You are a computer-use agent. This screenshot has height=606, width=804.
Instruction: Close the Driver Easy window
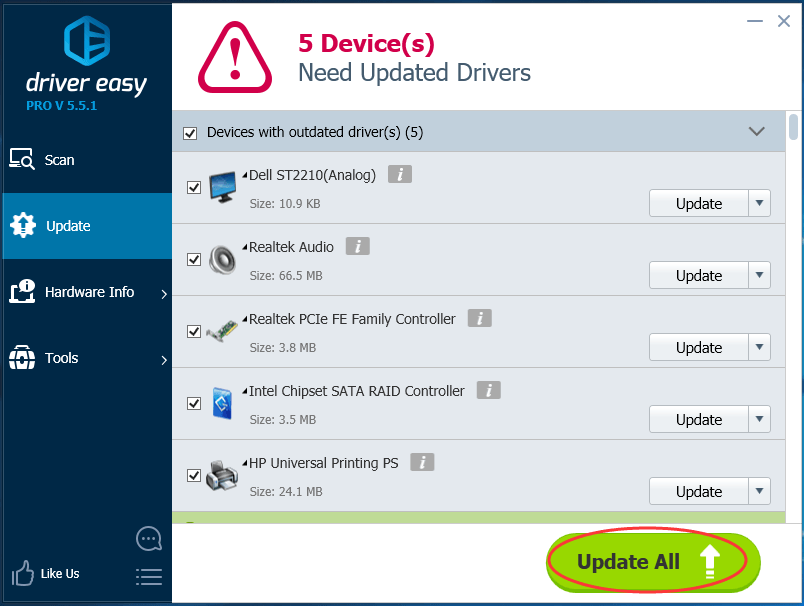pyautogui.click(x=783, y=21)
